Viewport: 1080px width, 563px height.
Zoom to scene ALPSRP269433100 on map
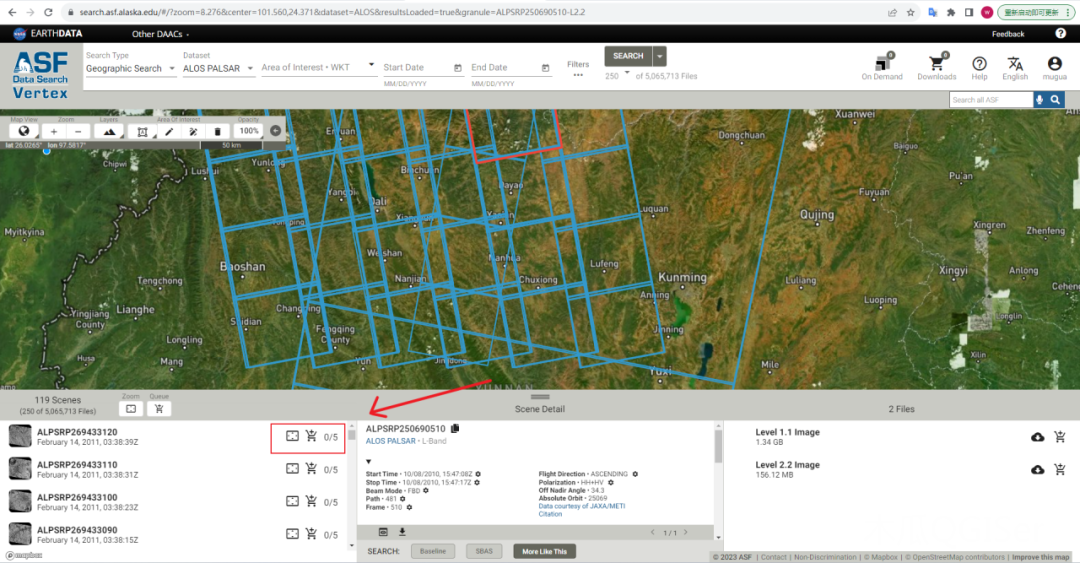point(292,501)
